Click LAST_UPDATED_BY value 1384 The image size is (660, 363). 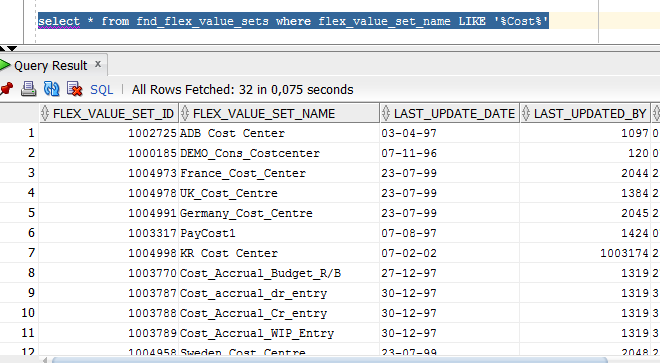[x=585, y=193]
